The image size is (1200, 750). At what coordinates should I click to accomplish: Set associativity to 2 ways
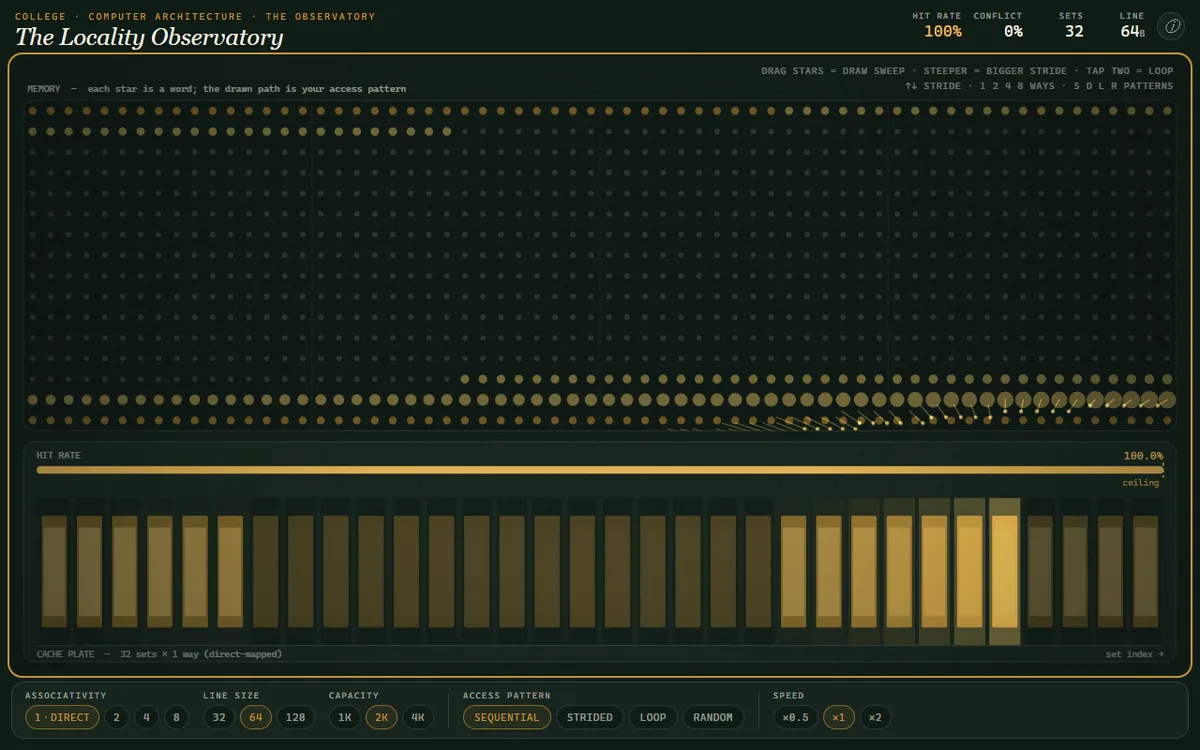[x=117, y=717]
